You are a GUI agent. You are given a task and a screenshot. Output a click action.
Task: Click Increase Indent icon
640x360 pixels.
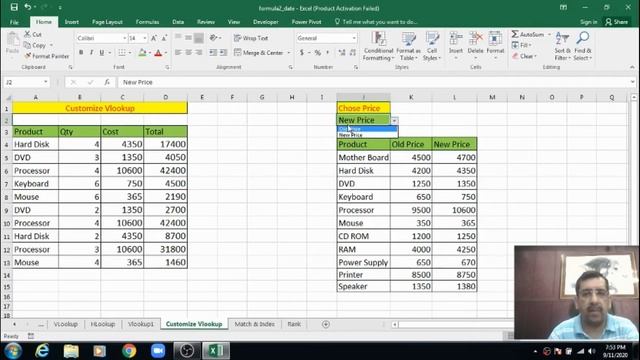click(223, 53)
